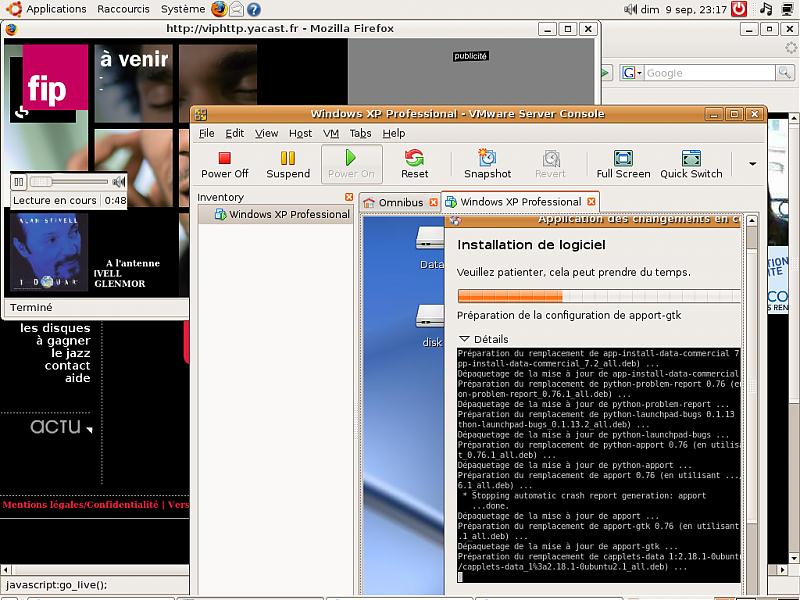Click the VM console vertical scrollbar

pos(752,388)
